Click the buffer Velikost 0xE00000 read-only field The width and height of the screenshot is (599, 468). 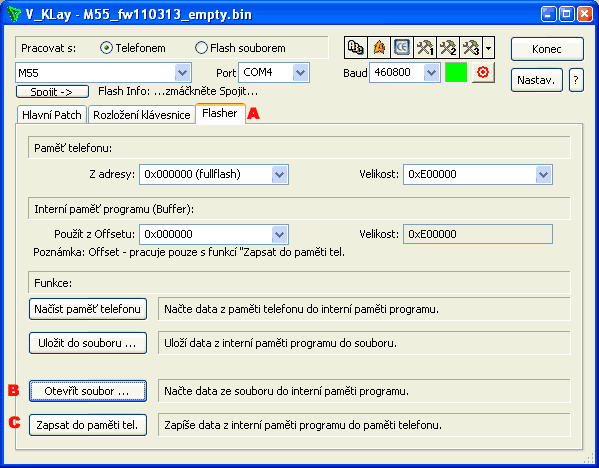point(478,234)
